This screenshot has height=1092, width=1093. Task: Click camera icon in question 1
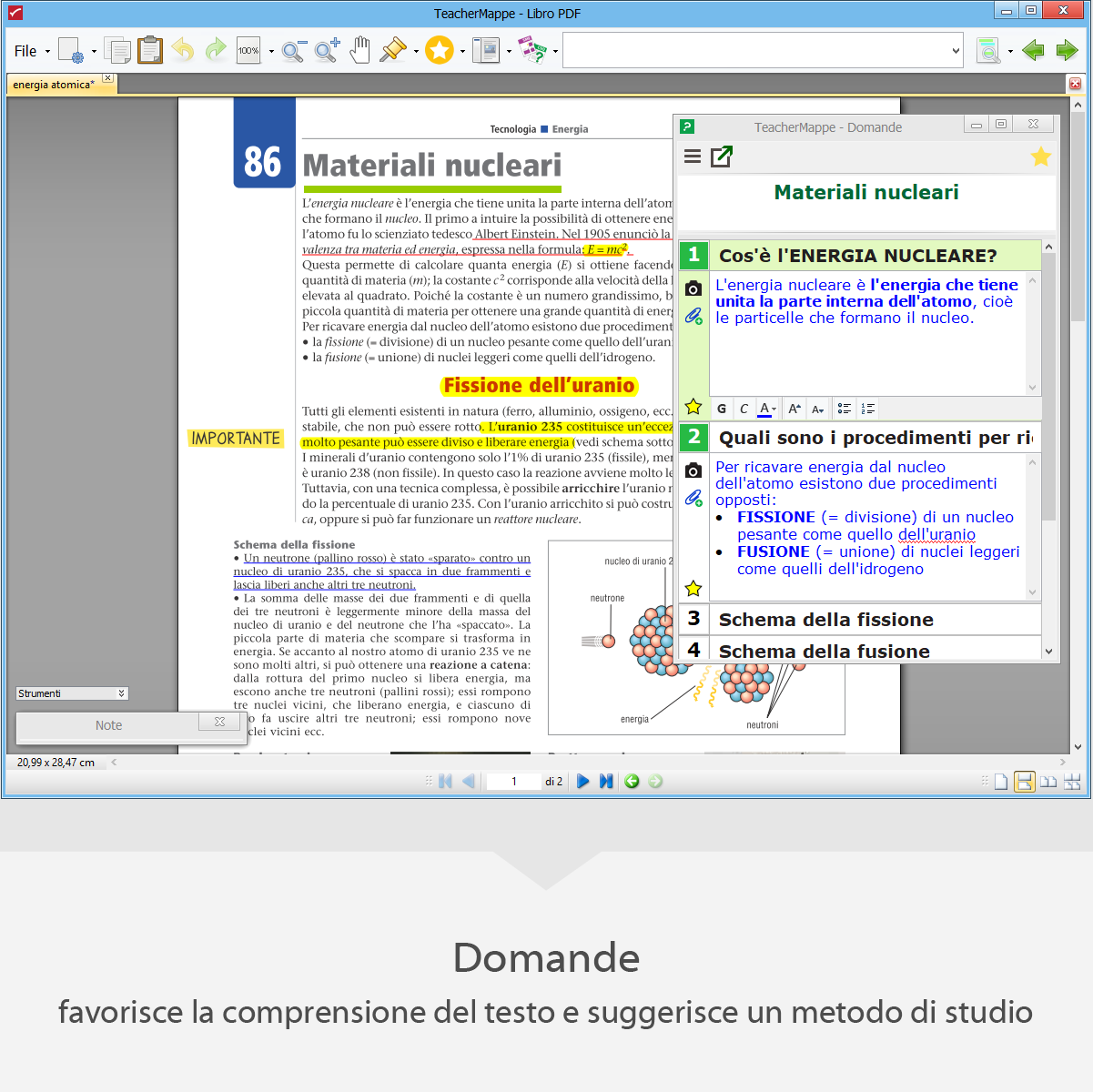(693, 288)
